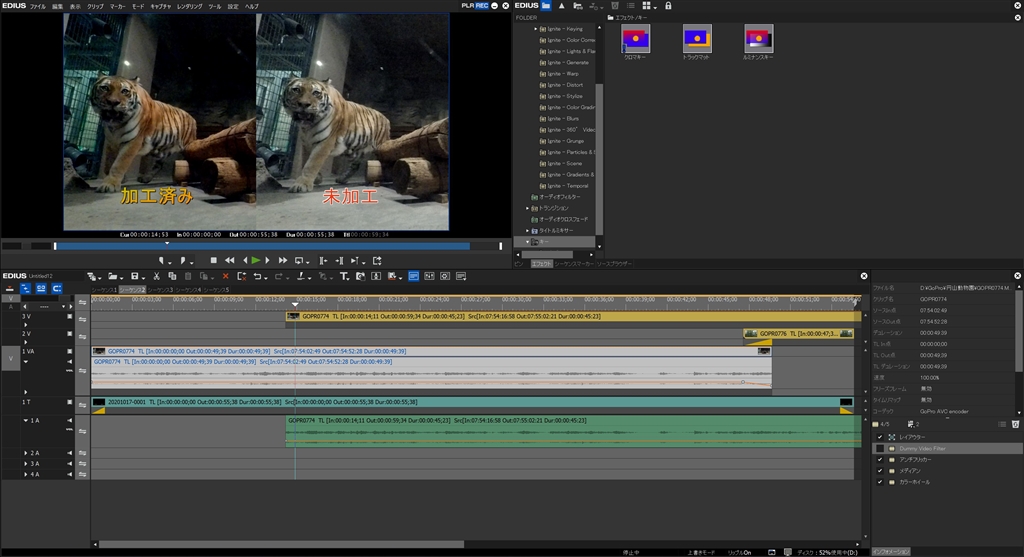Expand the トランジション folder
The height and width of the screenshot is (557, 1024).
pos(528,208)
